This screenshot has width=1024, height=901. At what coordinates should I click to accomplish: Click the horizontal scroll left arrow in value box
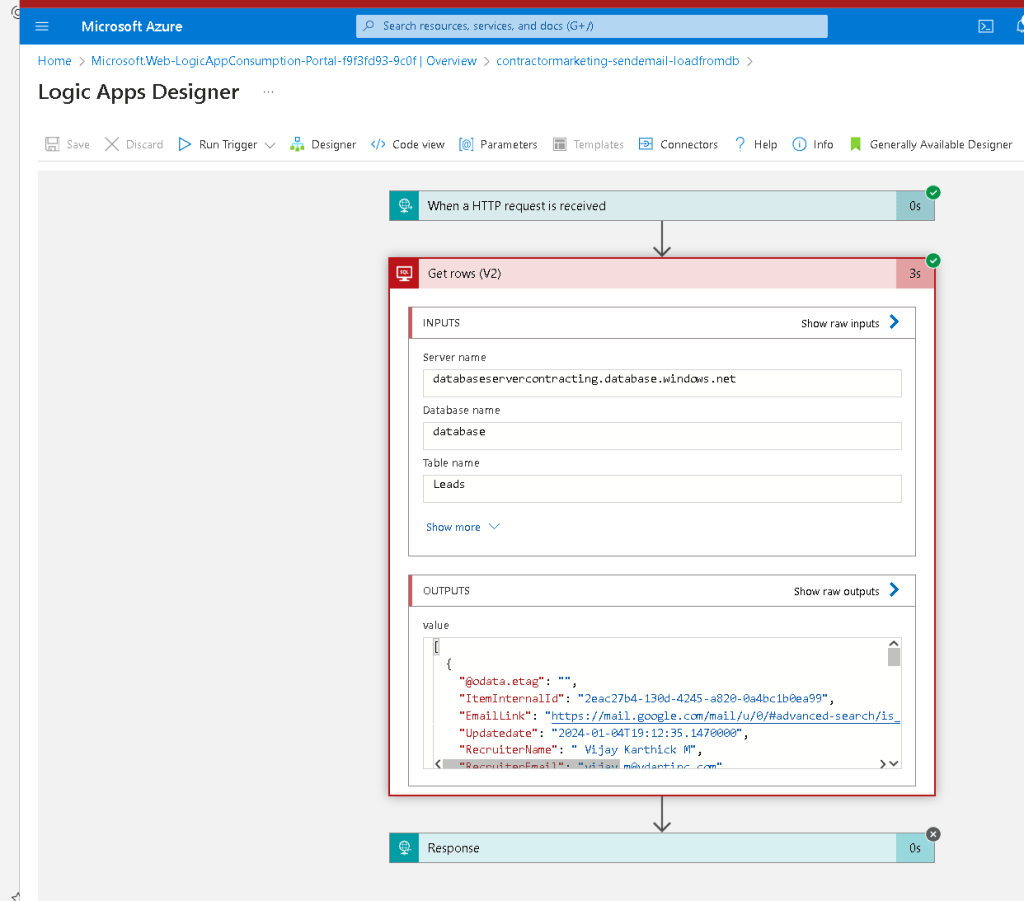point(438,763)
